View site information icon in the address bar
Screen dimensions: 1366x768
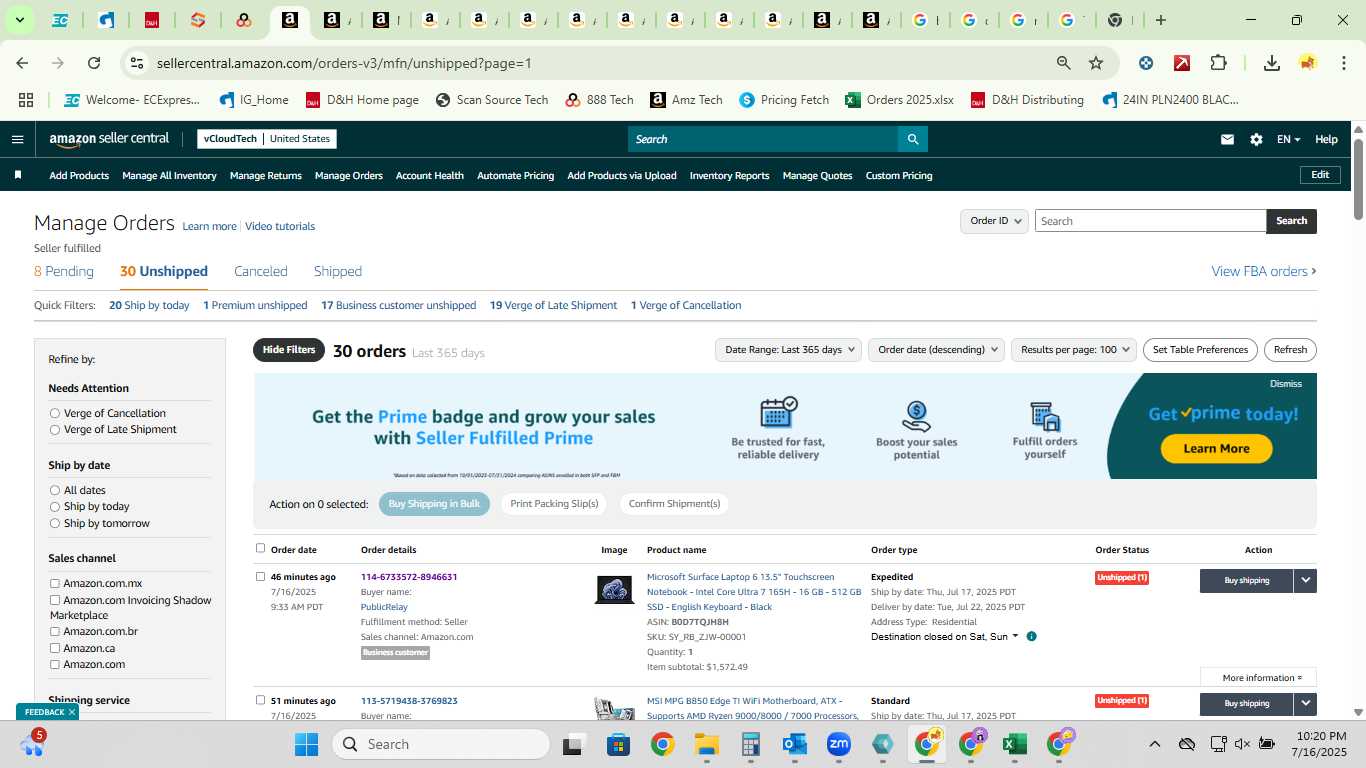(137, 63)
